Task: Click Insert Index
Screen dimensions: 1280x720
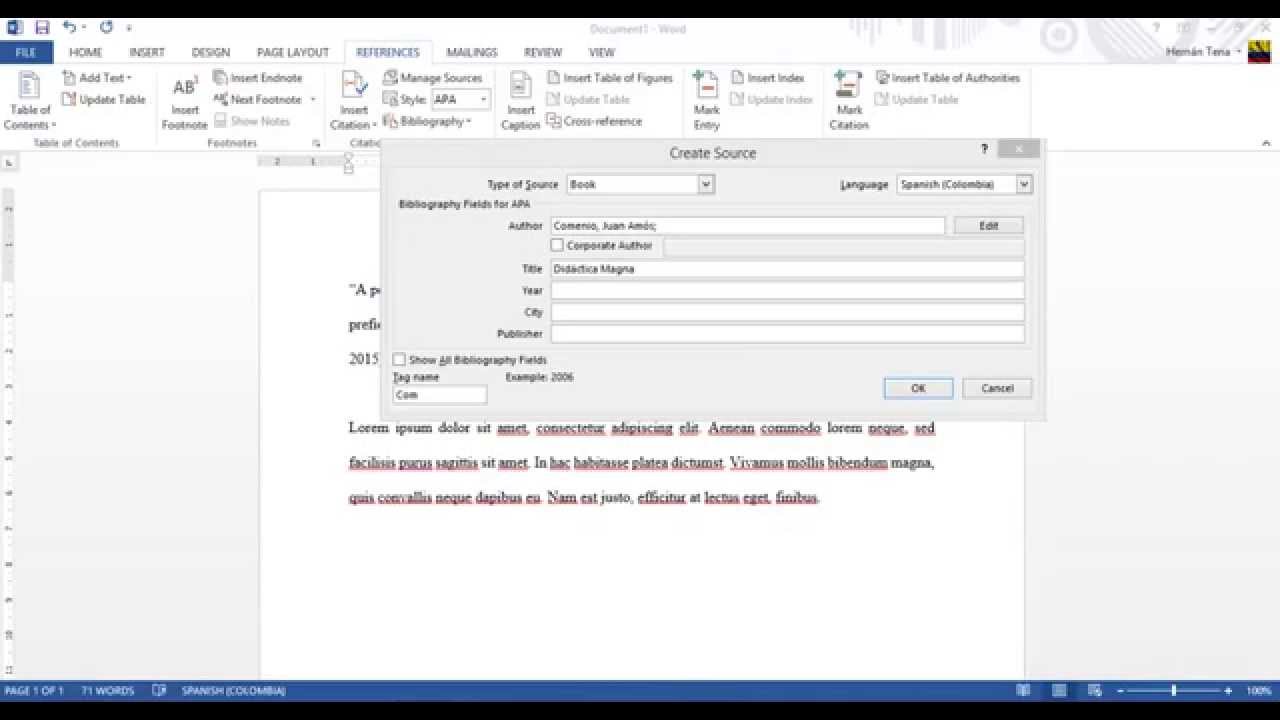Action: (768, 78)
